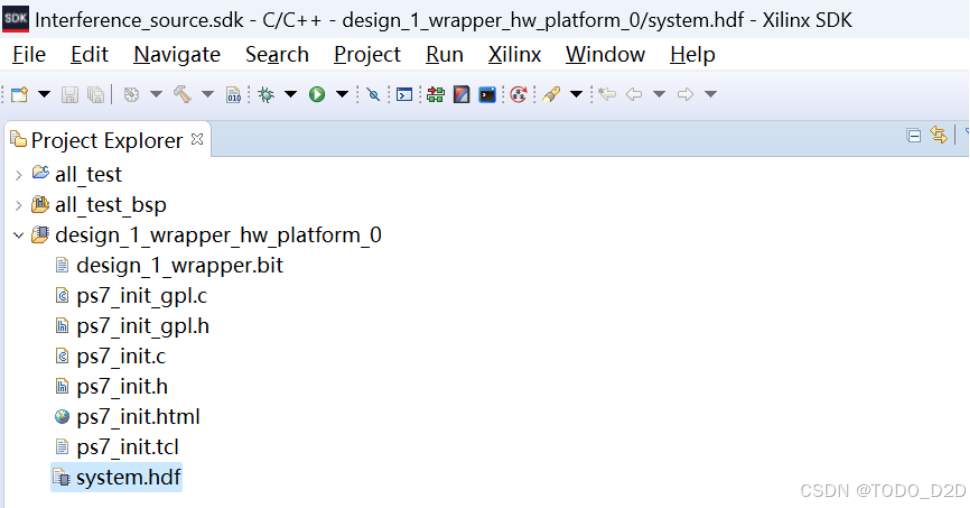Select ps7_init.html file
Image resolution: width=970 pixels, height=508 pixels.
[139, 417]
